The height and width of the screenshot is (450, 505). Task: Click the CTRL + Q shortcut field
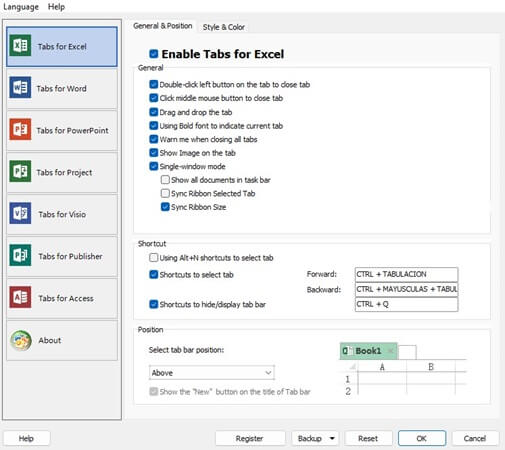coord(406,304)
